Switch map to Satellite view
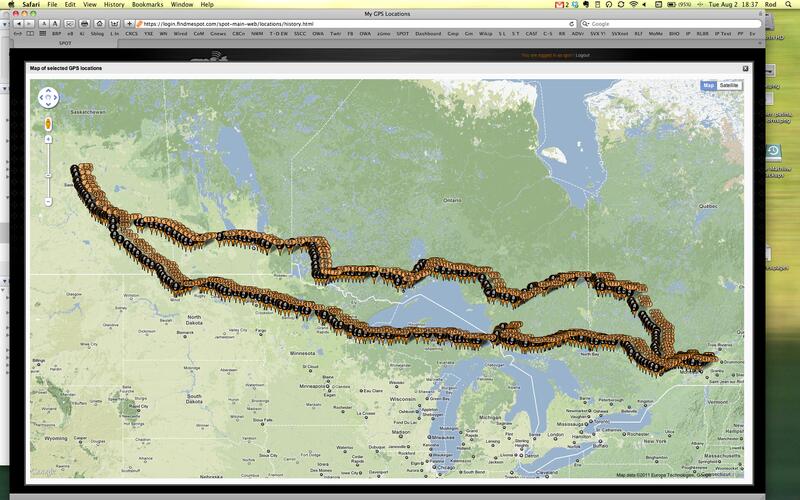Viewport: 800px width, 500px height. point(729,86)
